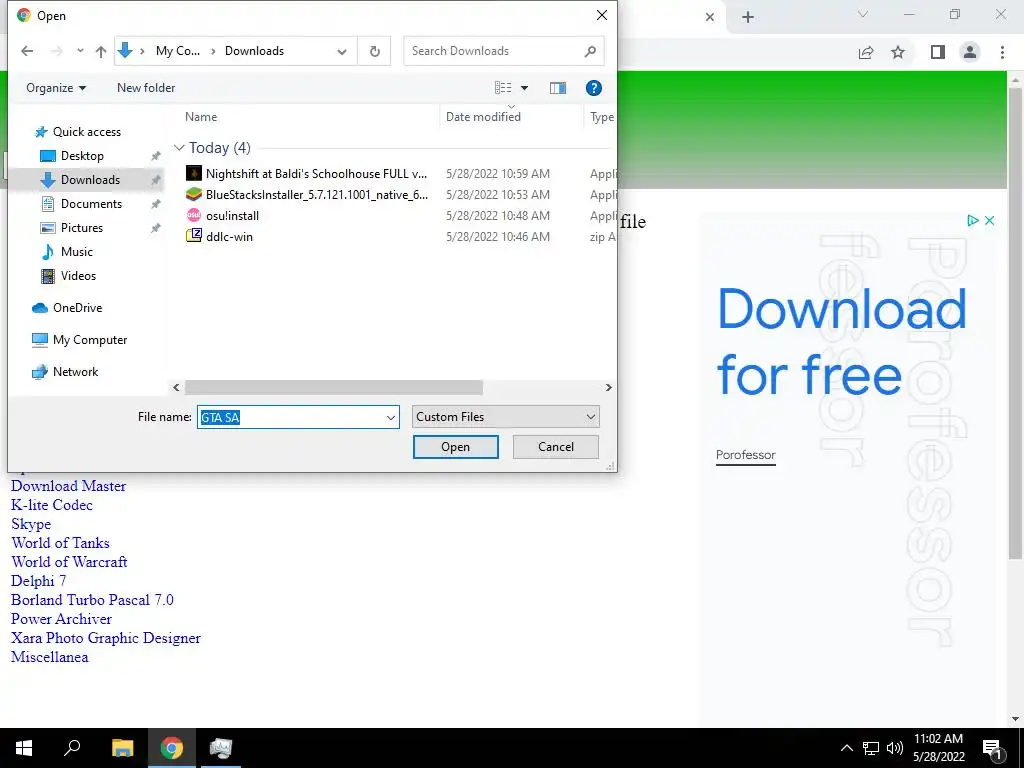
Task: Select OneDrive in the sidebar
Action: coord(77,308)
